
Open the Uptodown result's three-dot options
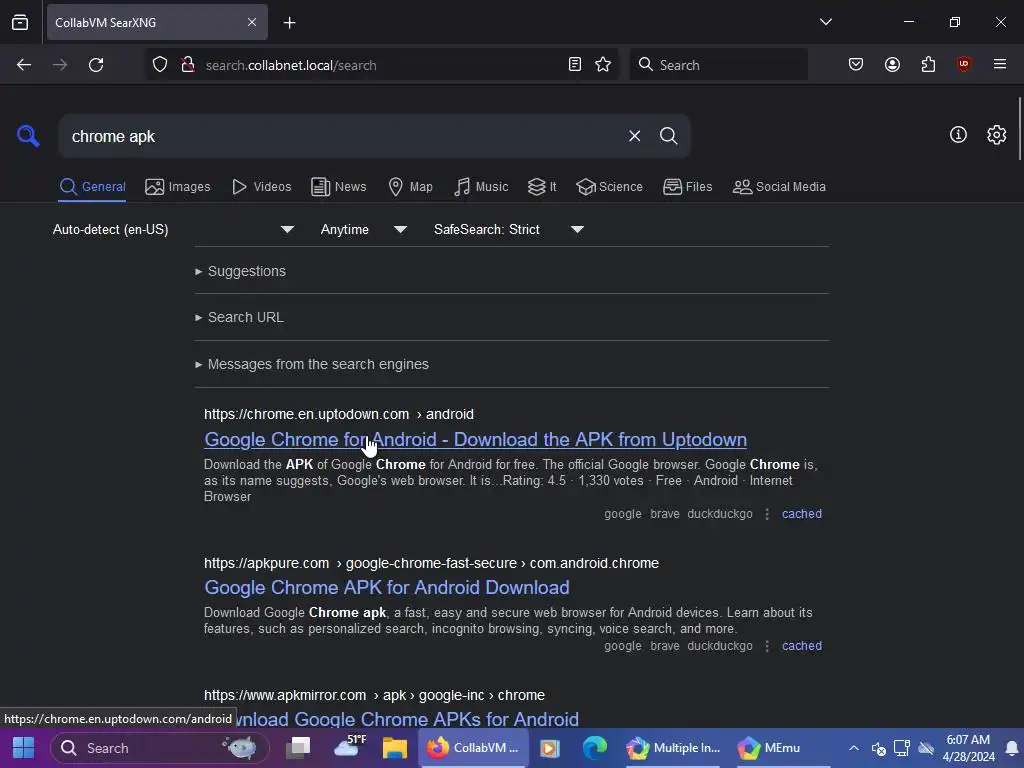(x=767, y=514)
